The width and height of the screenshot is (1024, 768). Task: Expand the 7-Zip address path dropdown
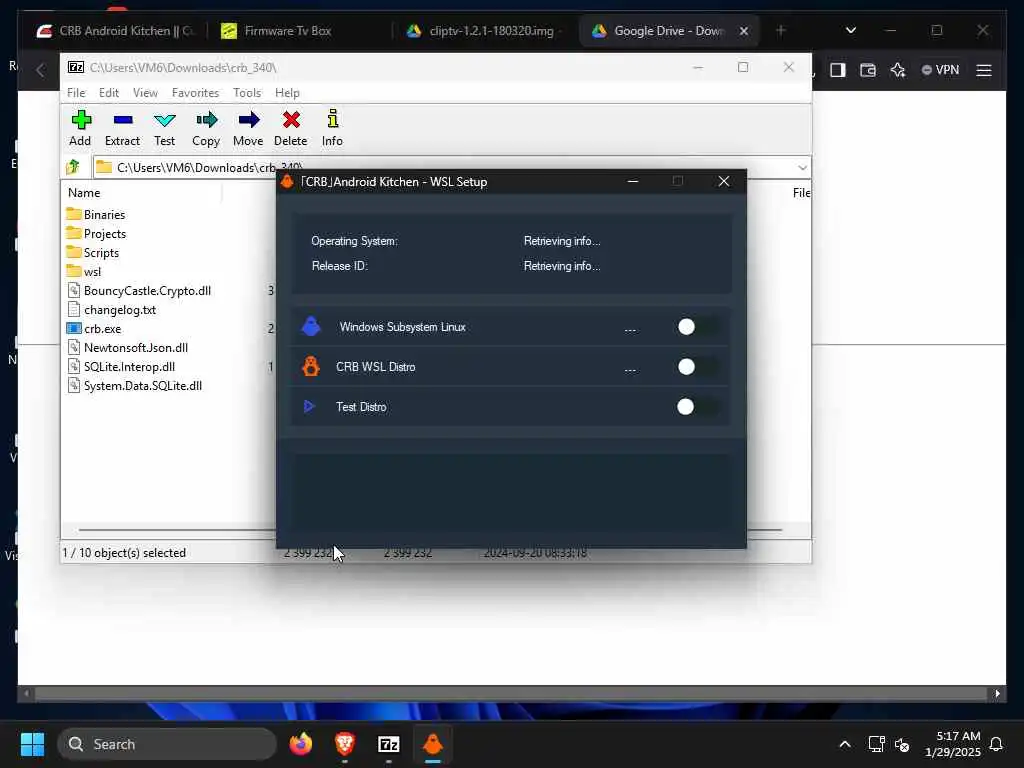802,168
